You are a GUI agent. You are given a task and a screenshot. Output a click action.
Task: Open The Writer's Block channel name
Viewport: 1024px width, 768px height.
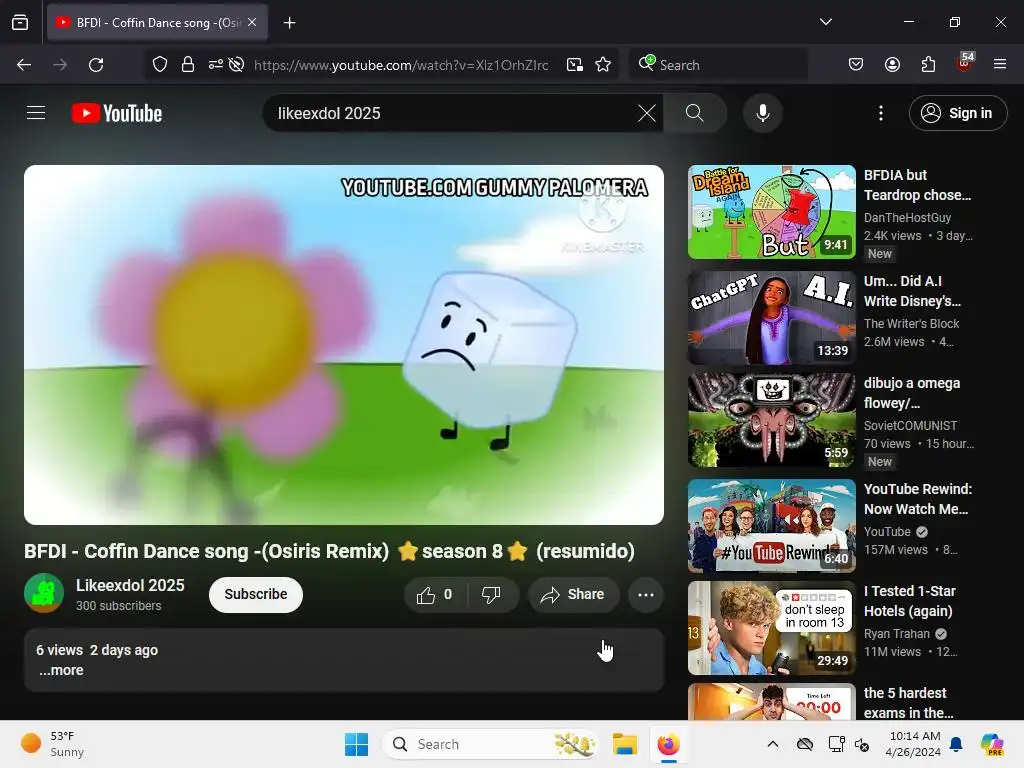click(x=911, y=323)
